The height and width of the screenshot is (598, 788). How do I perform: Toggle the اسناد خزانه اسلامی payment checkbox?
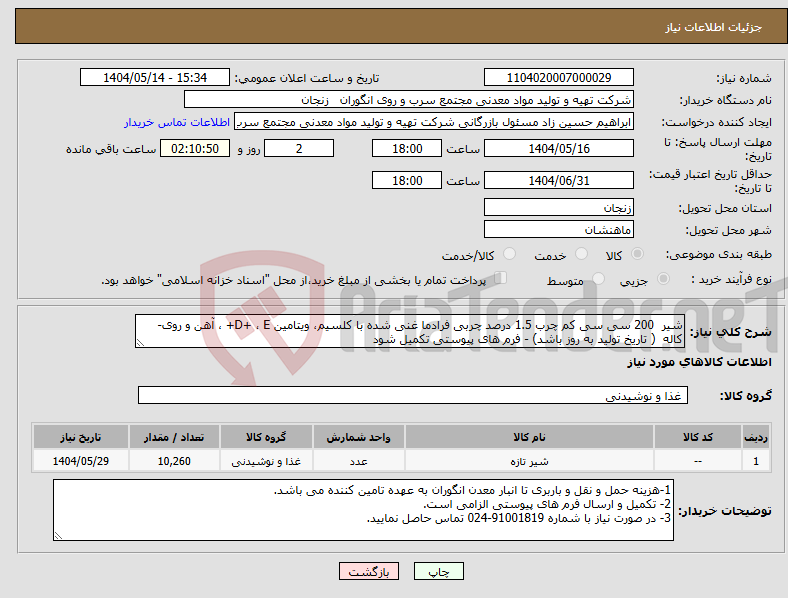tap(501, 277)
